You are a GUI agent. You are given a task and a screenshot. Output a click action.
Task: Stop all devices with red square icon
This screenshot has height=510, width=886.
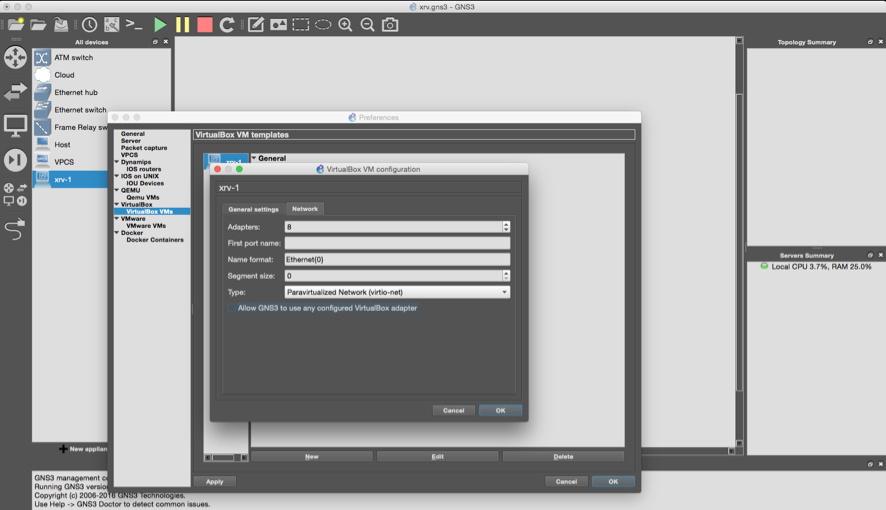click(205, 24)
